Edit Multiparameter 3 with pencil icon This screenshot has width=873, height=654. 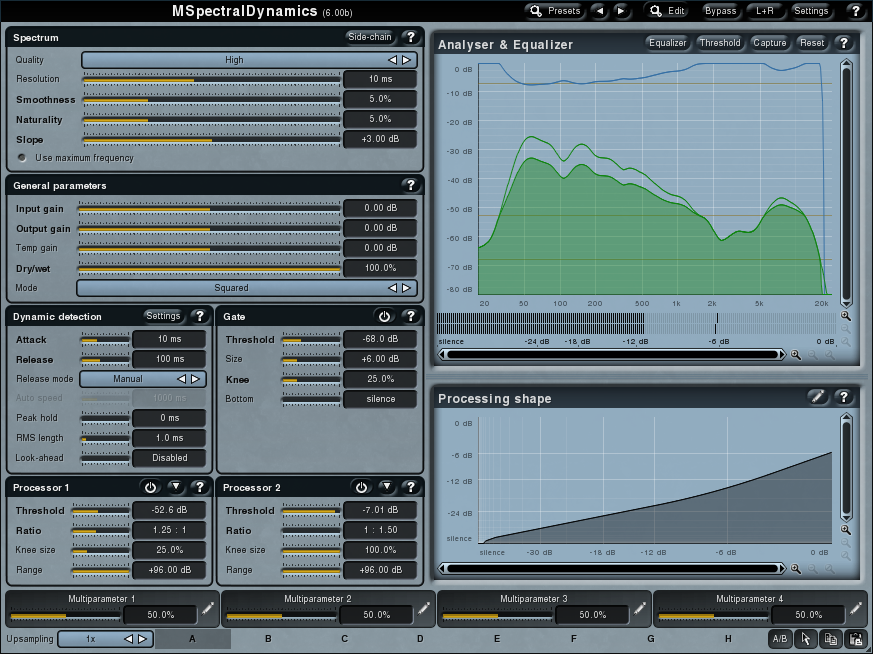click(640, 609)
